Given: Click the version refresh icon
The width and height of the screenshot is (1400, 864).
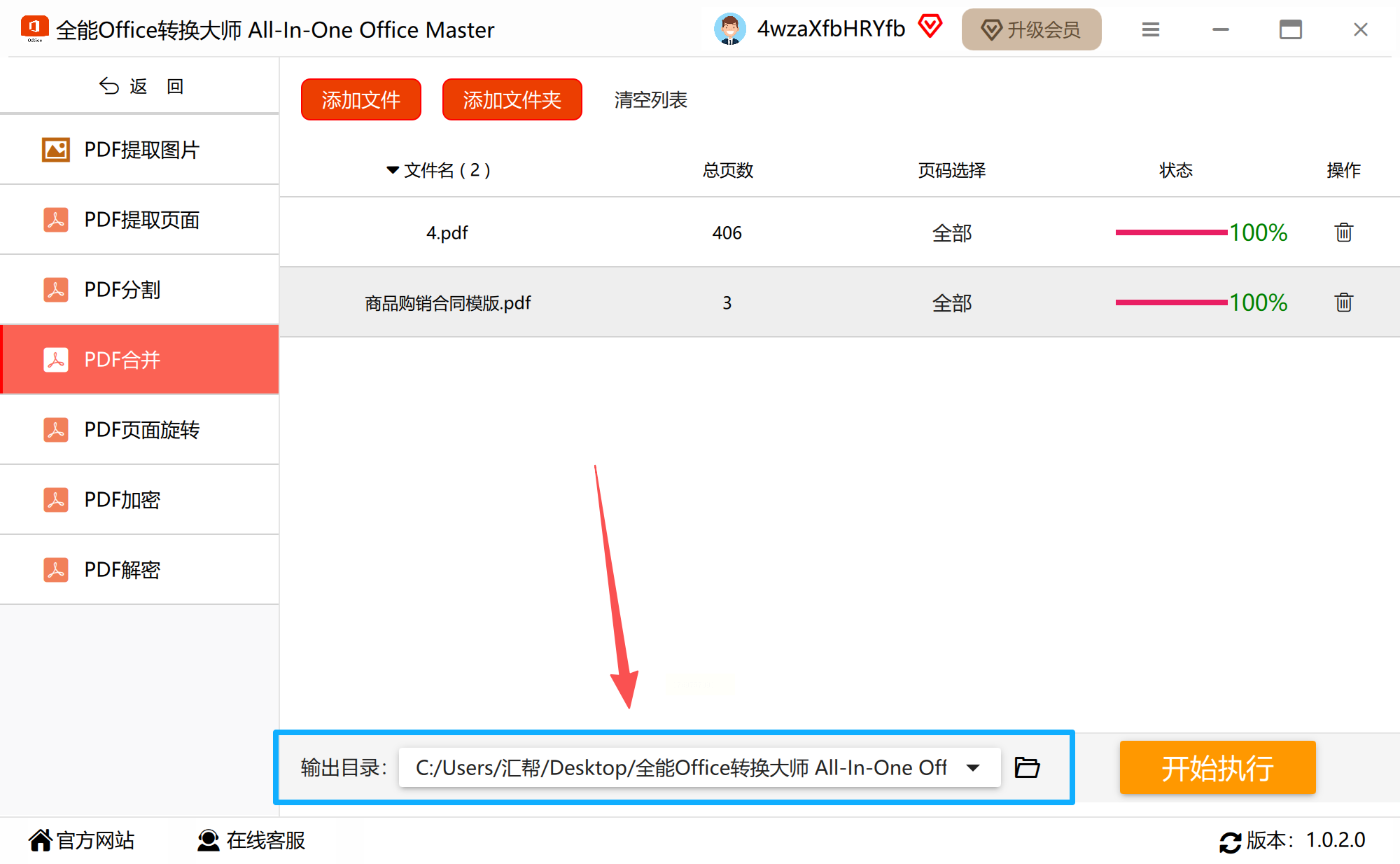Looking at the screenshot, I should pyautogui.click(x=1229, y=841).
